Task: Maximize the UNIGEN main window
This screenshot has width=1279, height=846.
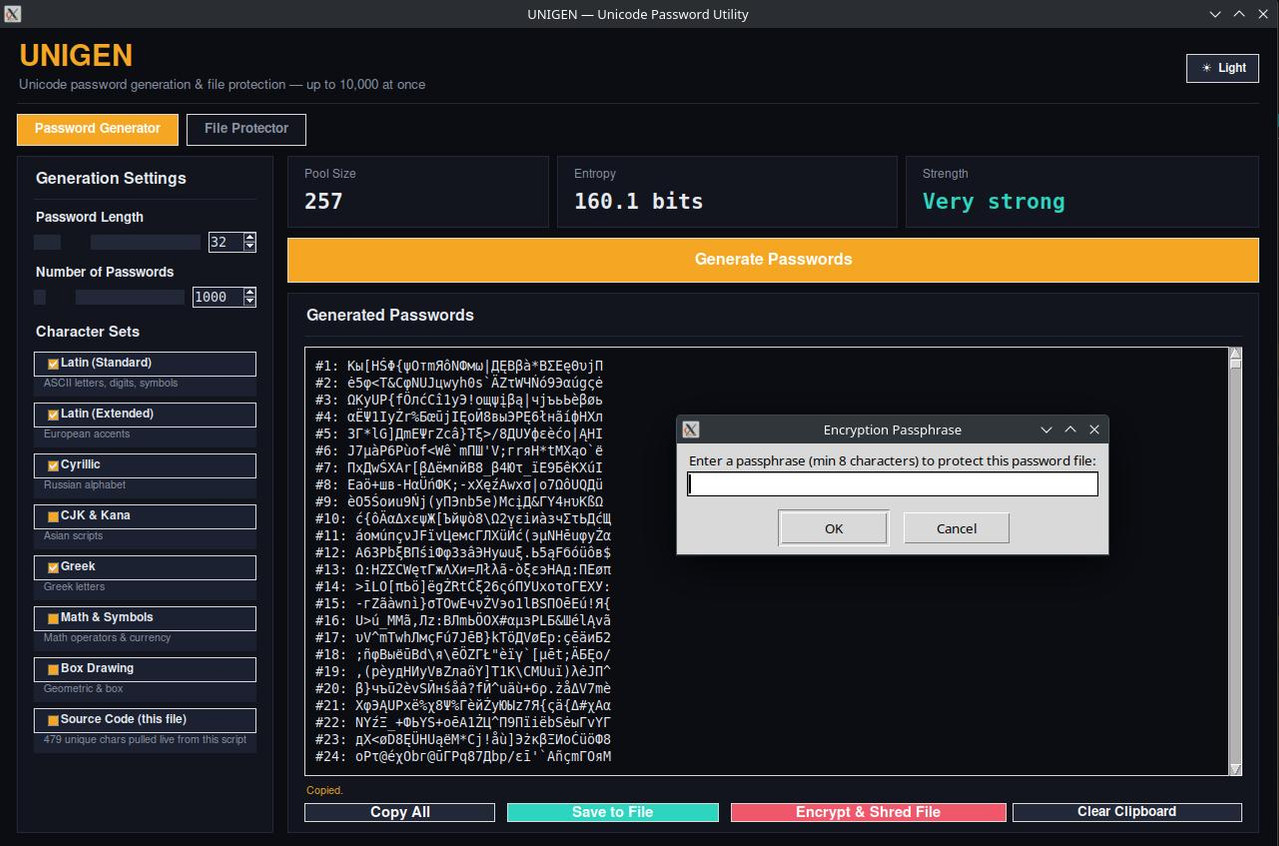Action: [x=1239, y=14]
